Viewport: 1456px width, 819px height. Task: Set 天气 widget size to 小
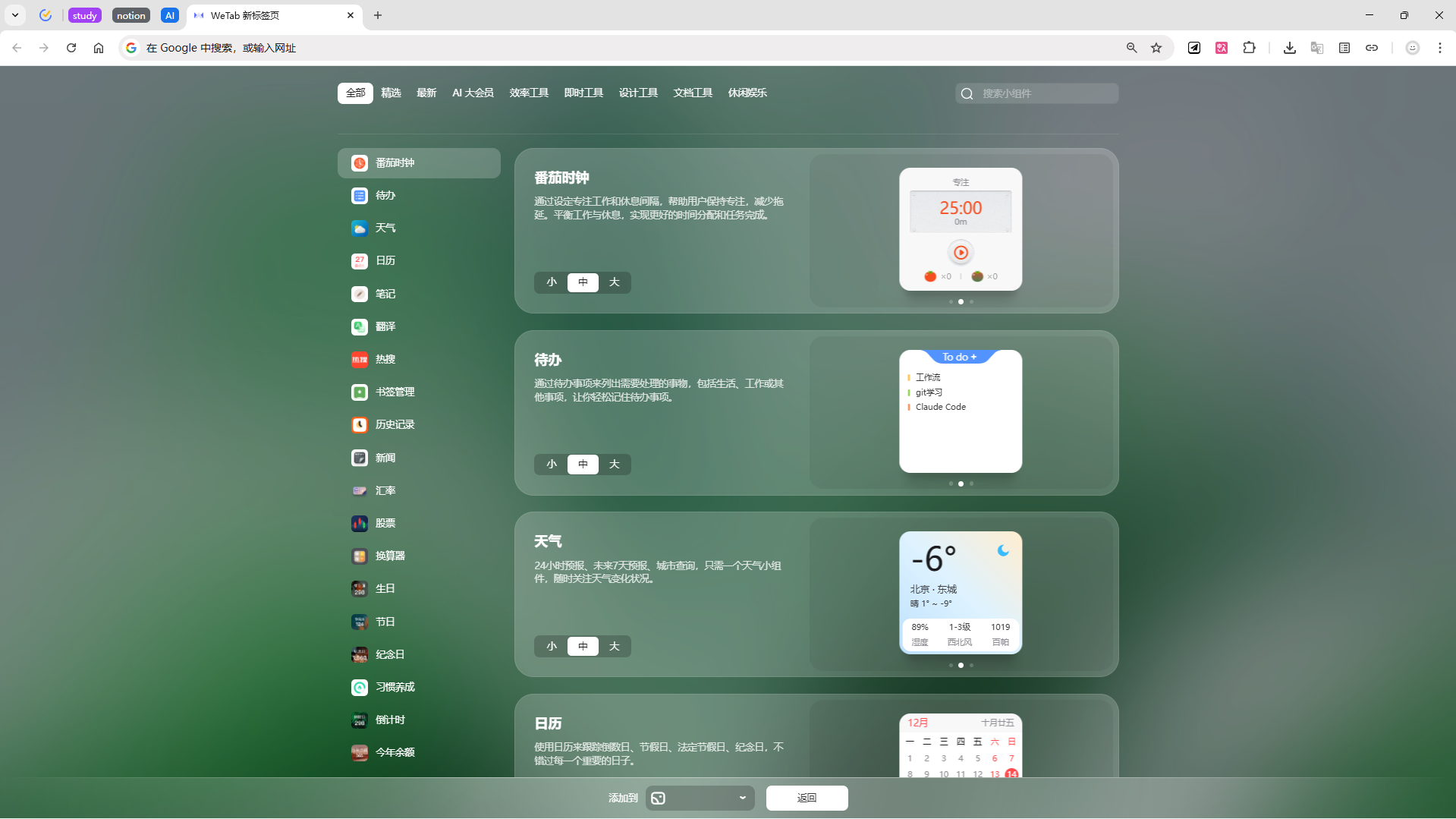pyautogui.click(x=552, y=647)
